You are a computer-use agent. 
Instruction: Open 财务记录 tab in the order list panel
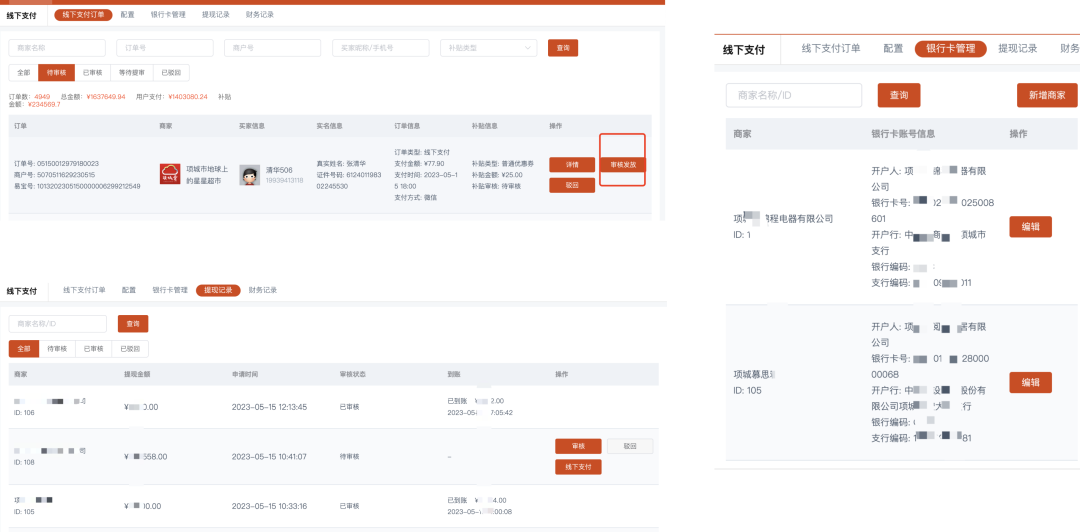point(260,14)
